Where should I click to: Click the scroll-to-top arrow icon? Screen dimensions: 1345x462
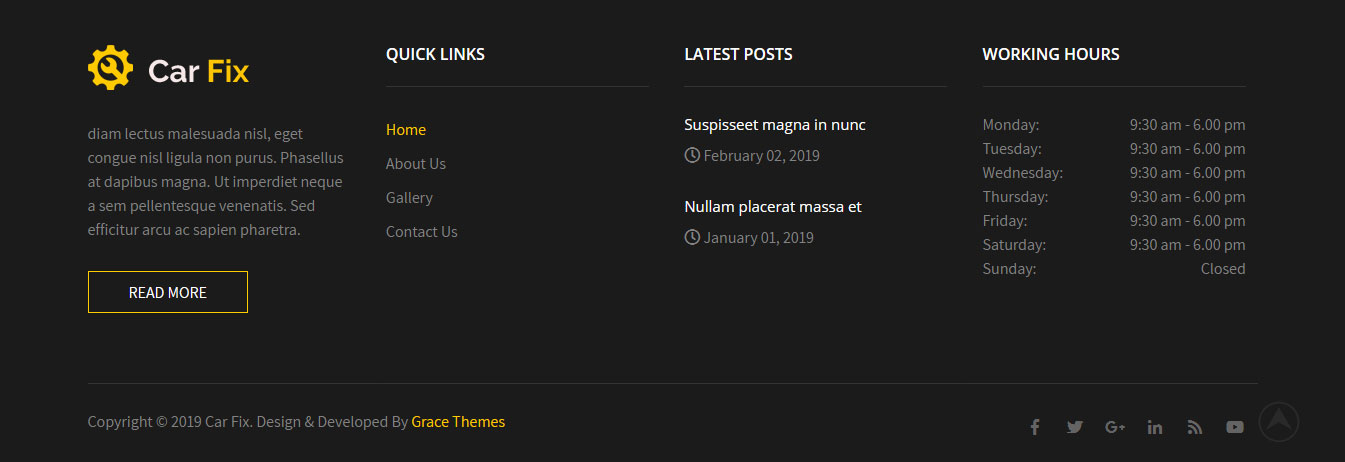pyautogui.click(x=1278, y=422)
